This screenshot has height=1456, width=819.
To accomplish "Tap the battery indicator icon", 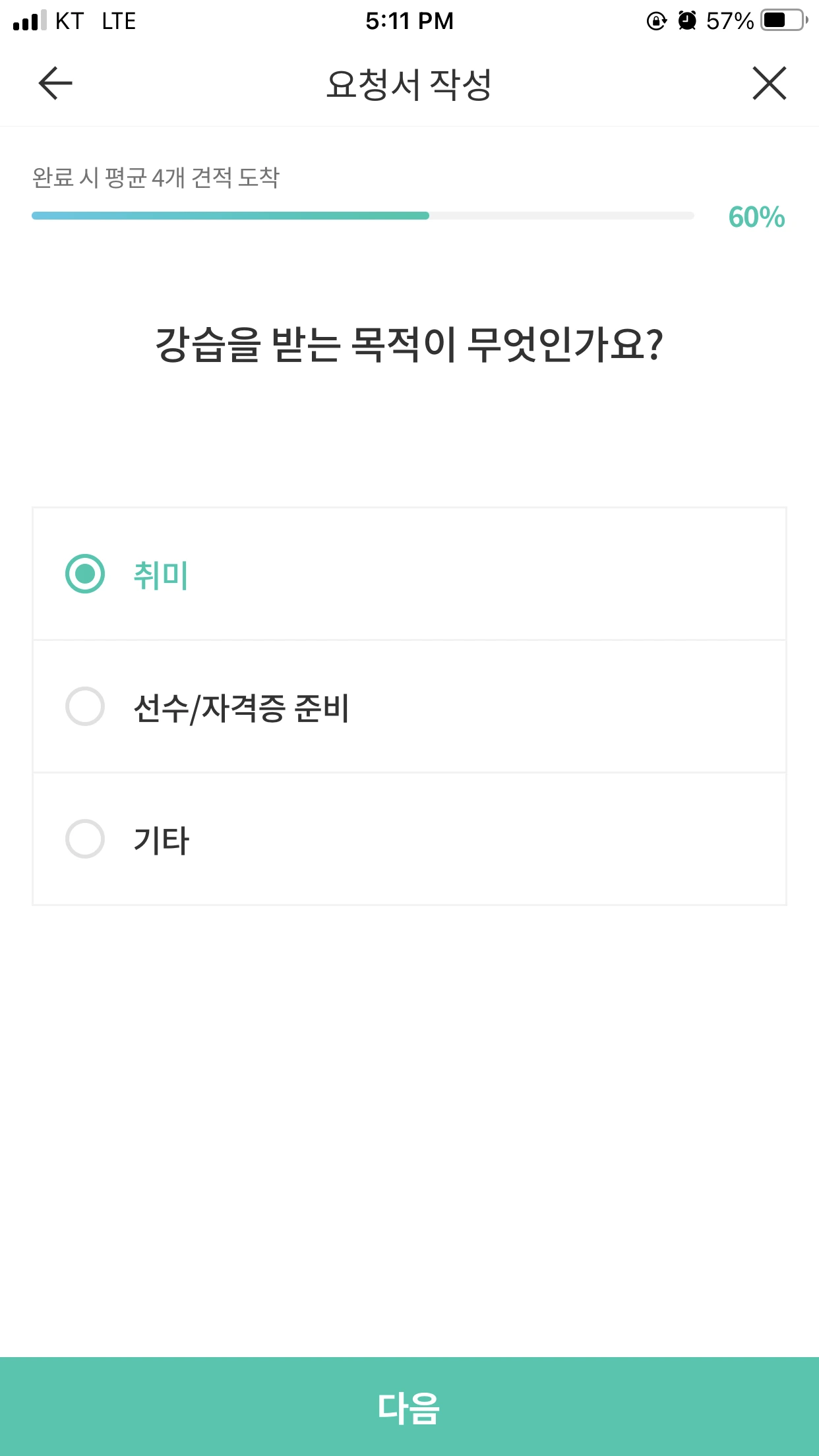I will click(x=785, y=20).
